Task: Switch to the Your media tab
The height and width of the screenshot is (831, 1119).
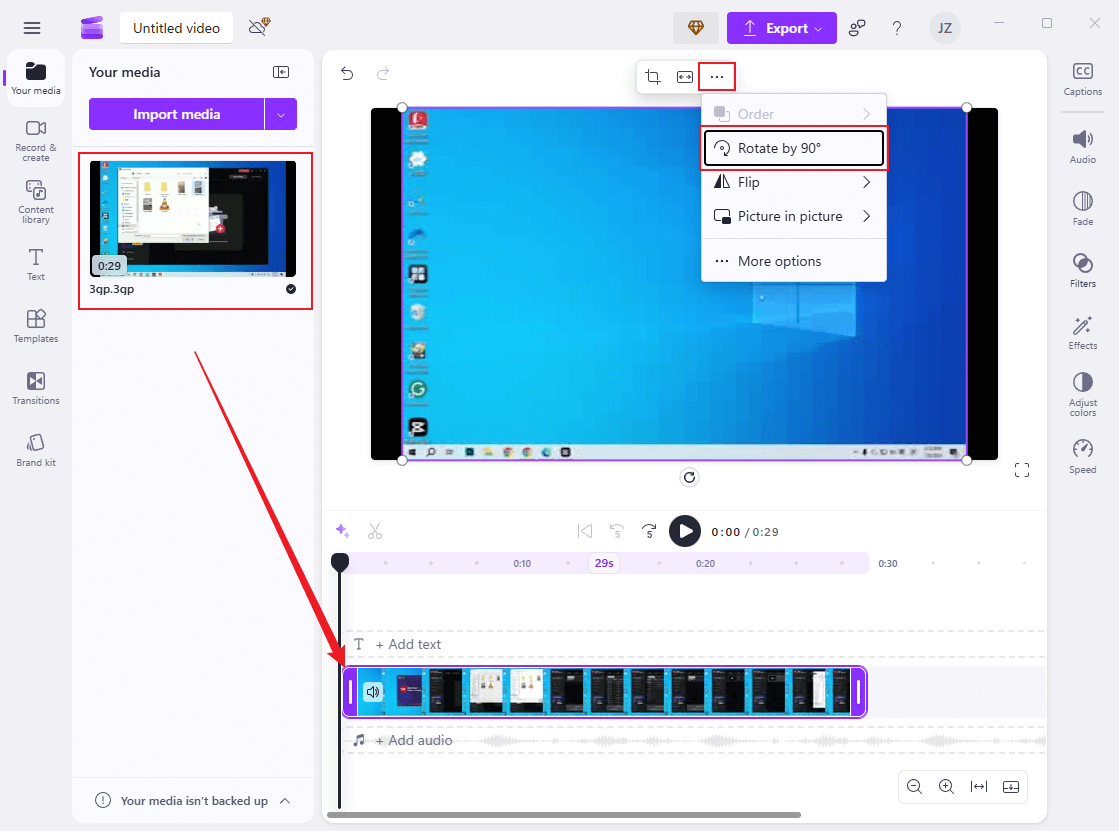Action: [x=36, y=79]
